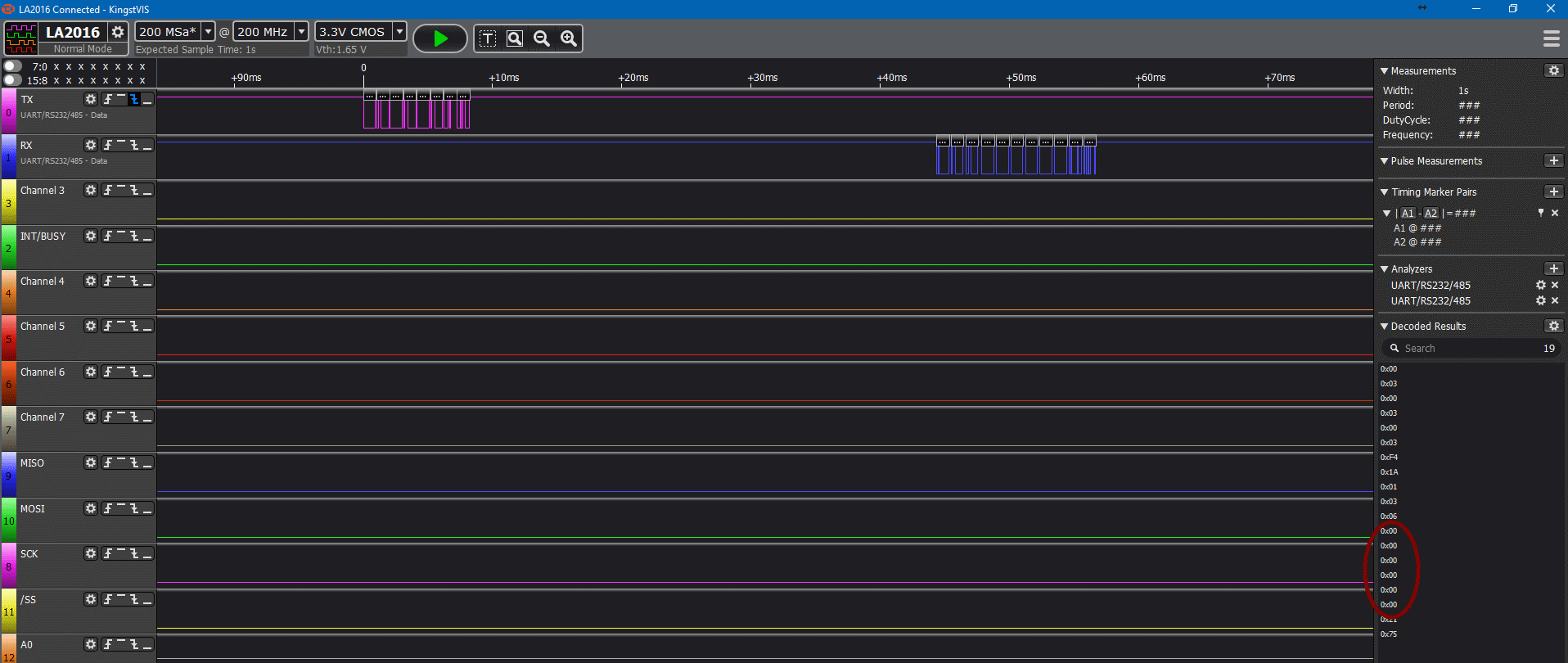Collapse the Measurements section
Image resolution: width=1568 pixels, height=663 pixels.
tap(1385, 71)
